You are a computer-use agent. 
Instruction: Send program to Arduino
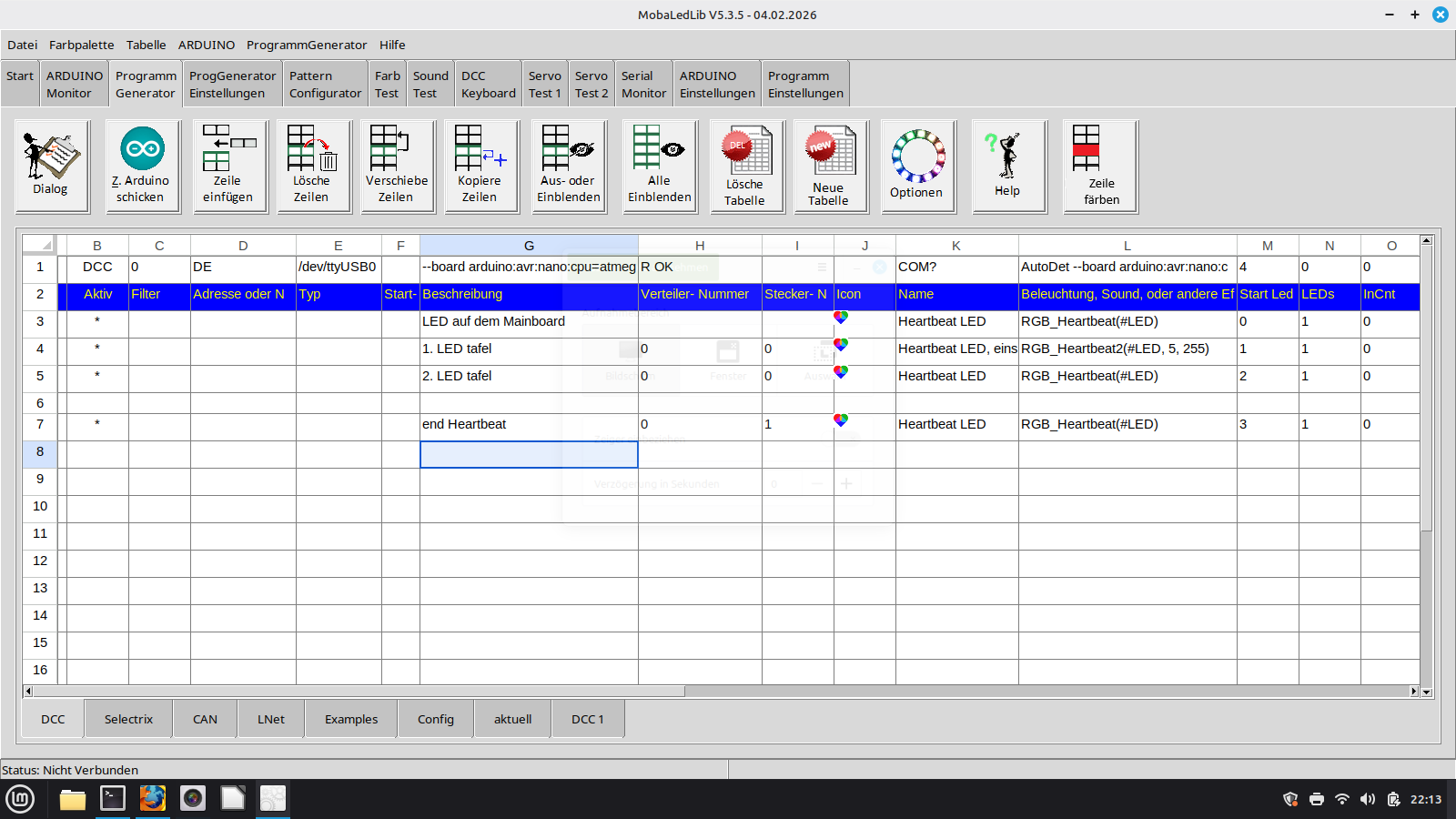[143, 166]
